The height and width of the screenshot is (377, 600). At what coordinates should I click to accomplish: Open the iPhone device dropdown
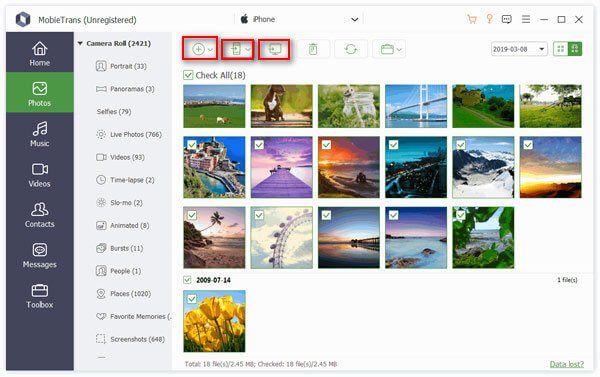click(x=354, y=19)
